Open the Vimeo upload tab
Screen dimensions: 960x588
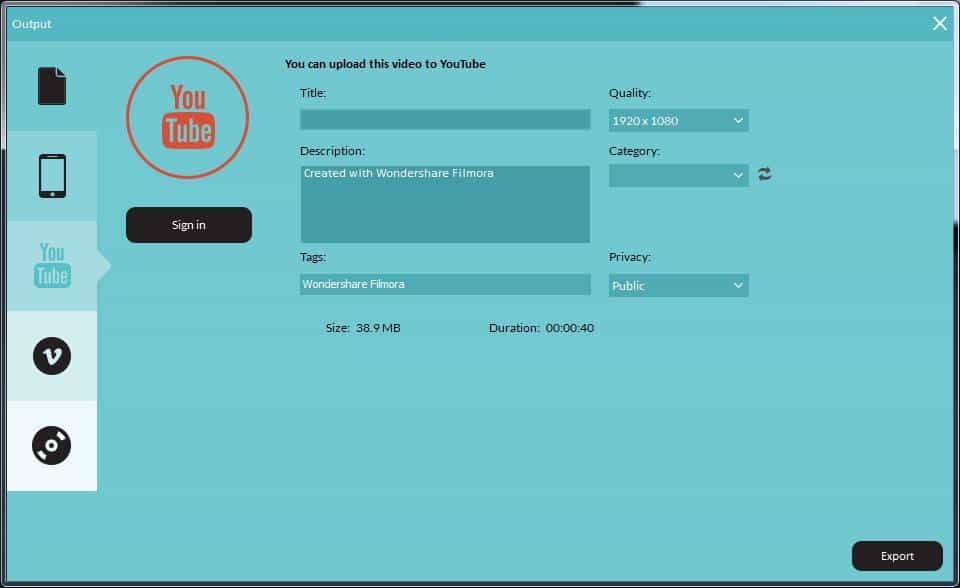pyautogui.click(x=52, y=356)
